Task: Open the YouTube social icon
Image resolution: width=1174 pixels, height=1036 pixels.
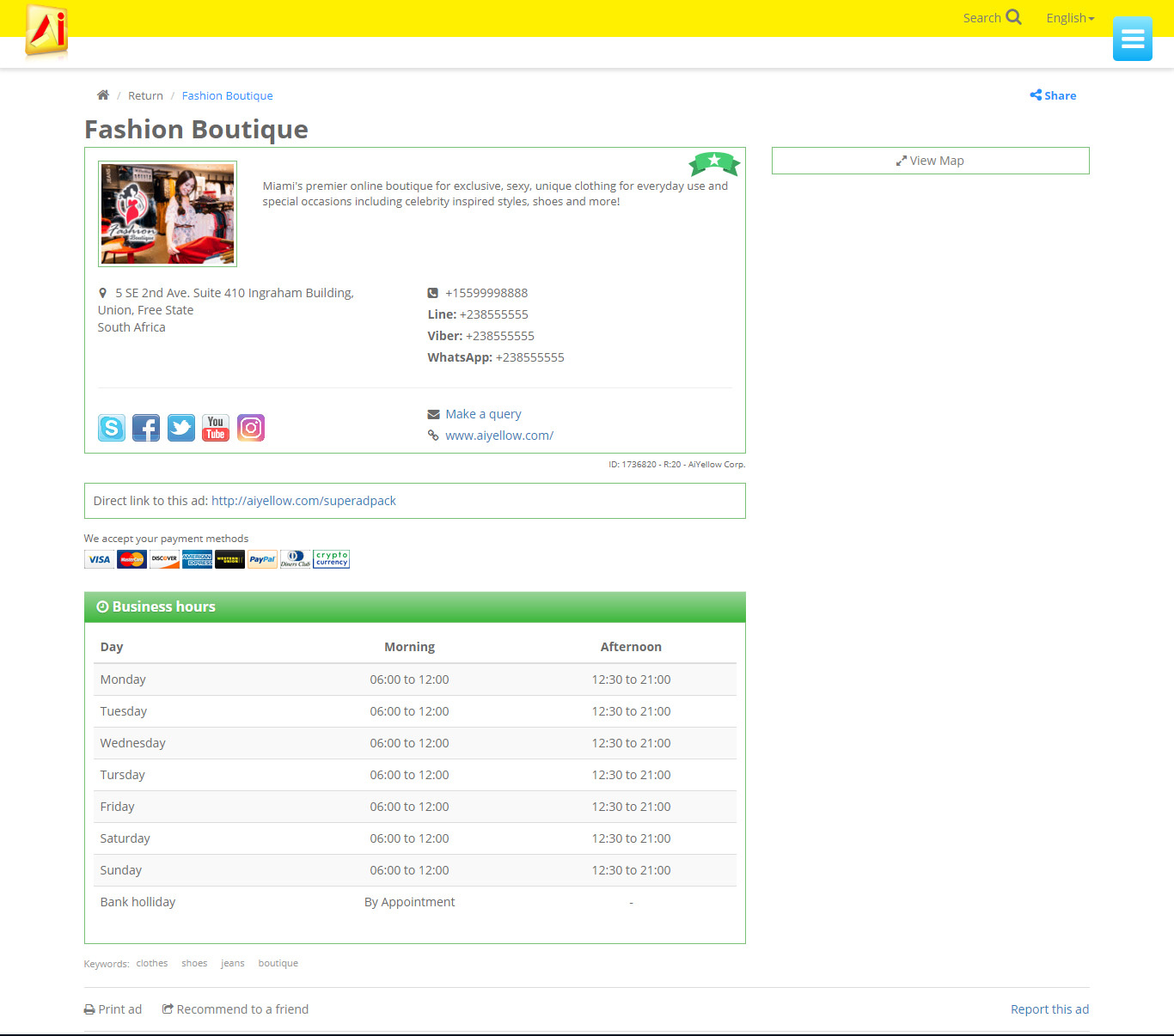Action: coord(216,428)
